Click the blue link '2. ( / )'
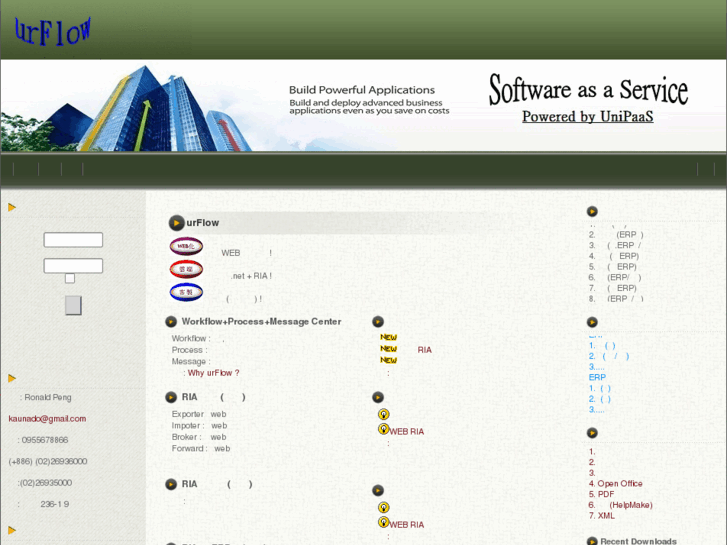Viewport: 727px width, 545px height. click(609, 356)
